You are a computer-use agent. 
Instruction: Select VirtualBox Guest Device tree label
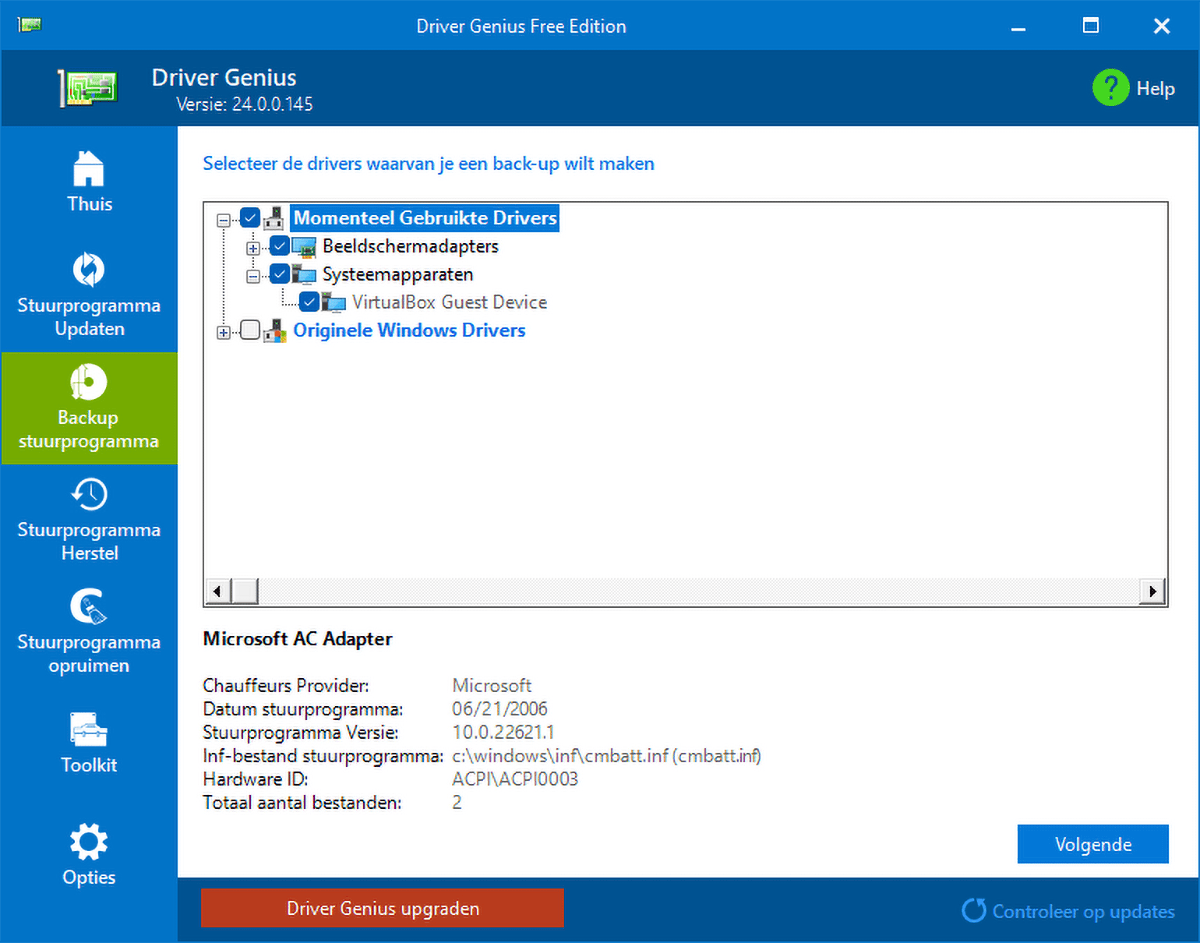pos(450,302)
